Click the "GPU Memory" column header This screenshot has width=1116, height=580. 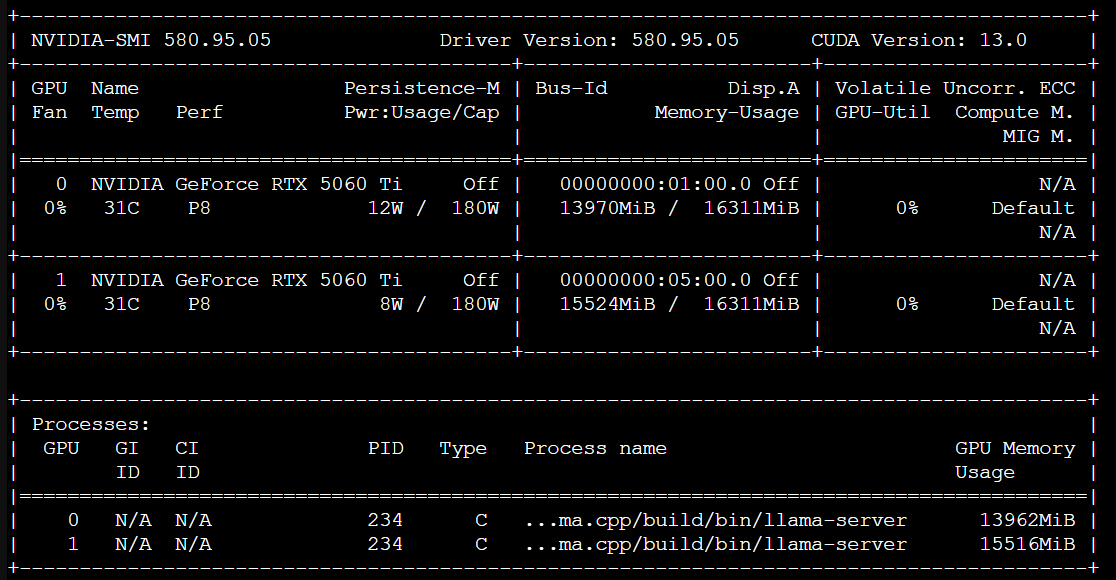1015,448
